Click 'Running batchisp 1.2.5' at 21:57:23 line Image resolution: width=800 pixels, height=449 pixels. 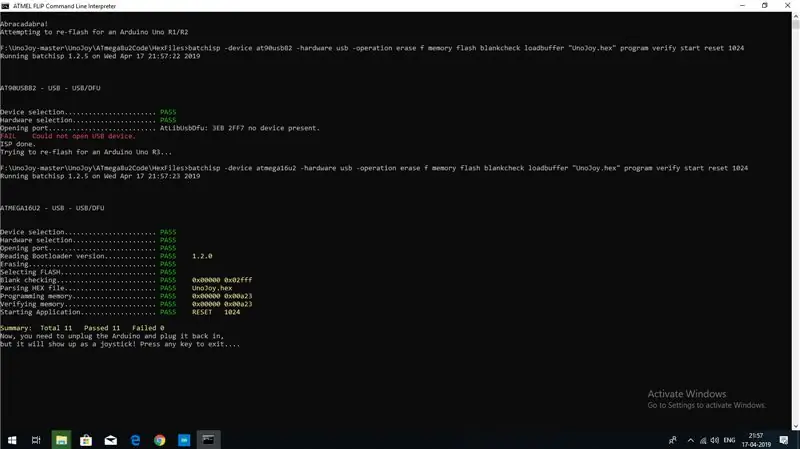100,176
